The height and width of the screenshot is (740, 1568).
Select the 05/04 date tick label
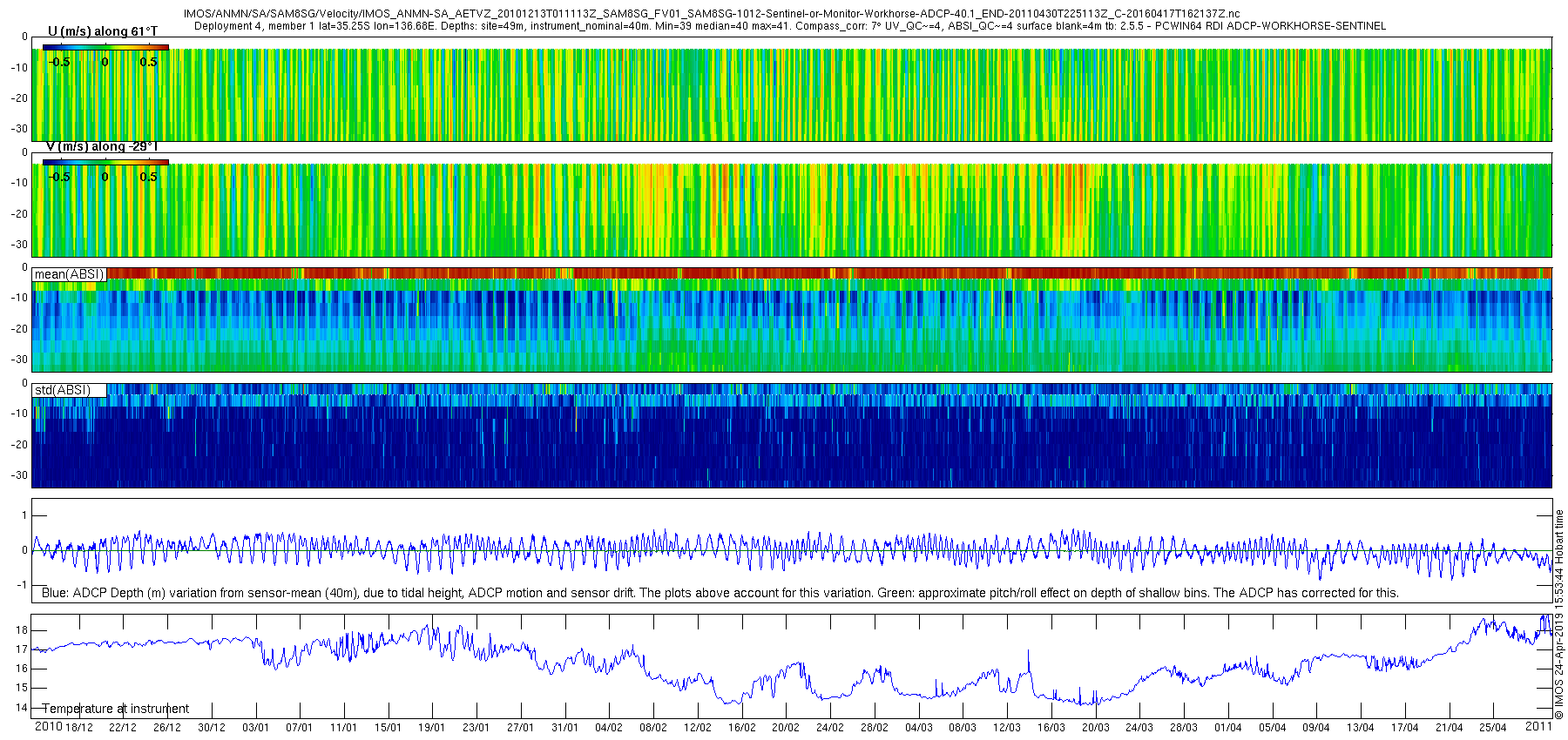[x=1273, y=728]
